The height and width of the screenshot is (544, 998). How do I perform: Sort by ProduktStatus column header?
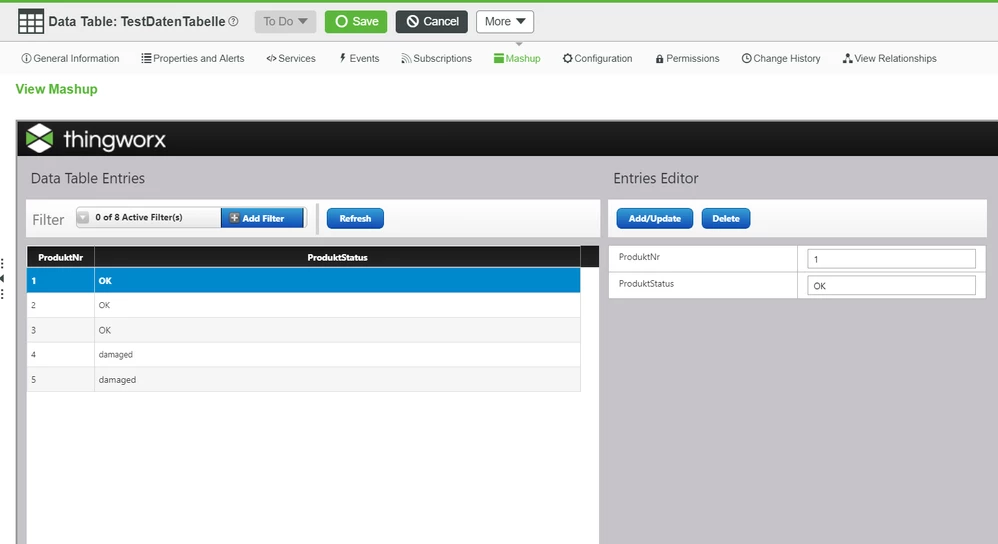click(x=337, y=257)
